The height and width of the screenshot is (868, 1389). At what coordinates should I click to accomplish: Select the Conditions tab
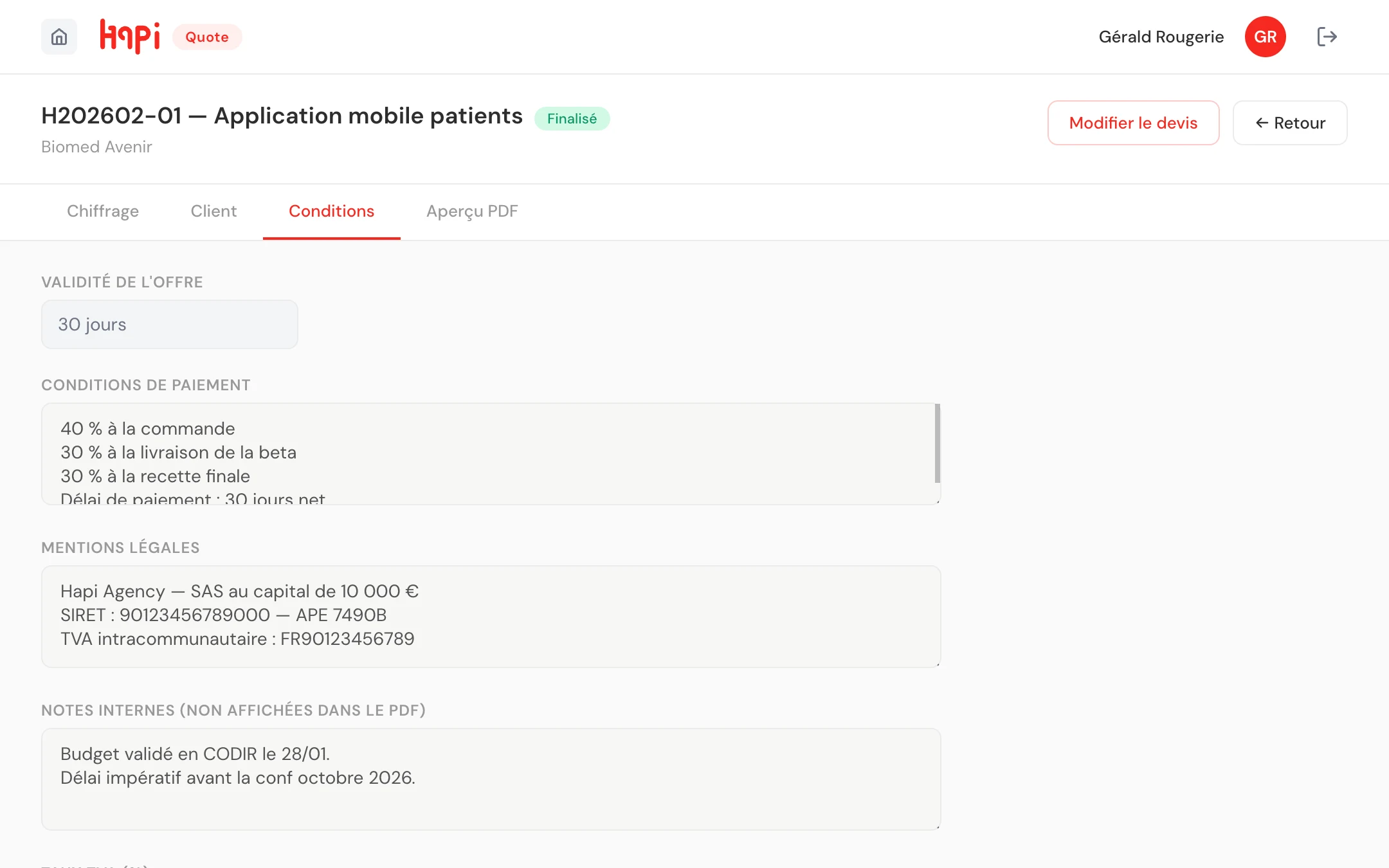(x=331, y=212)
